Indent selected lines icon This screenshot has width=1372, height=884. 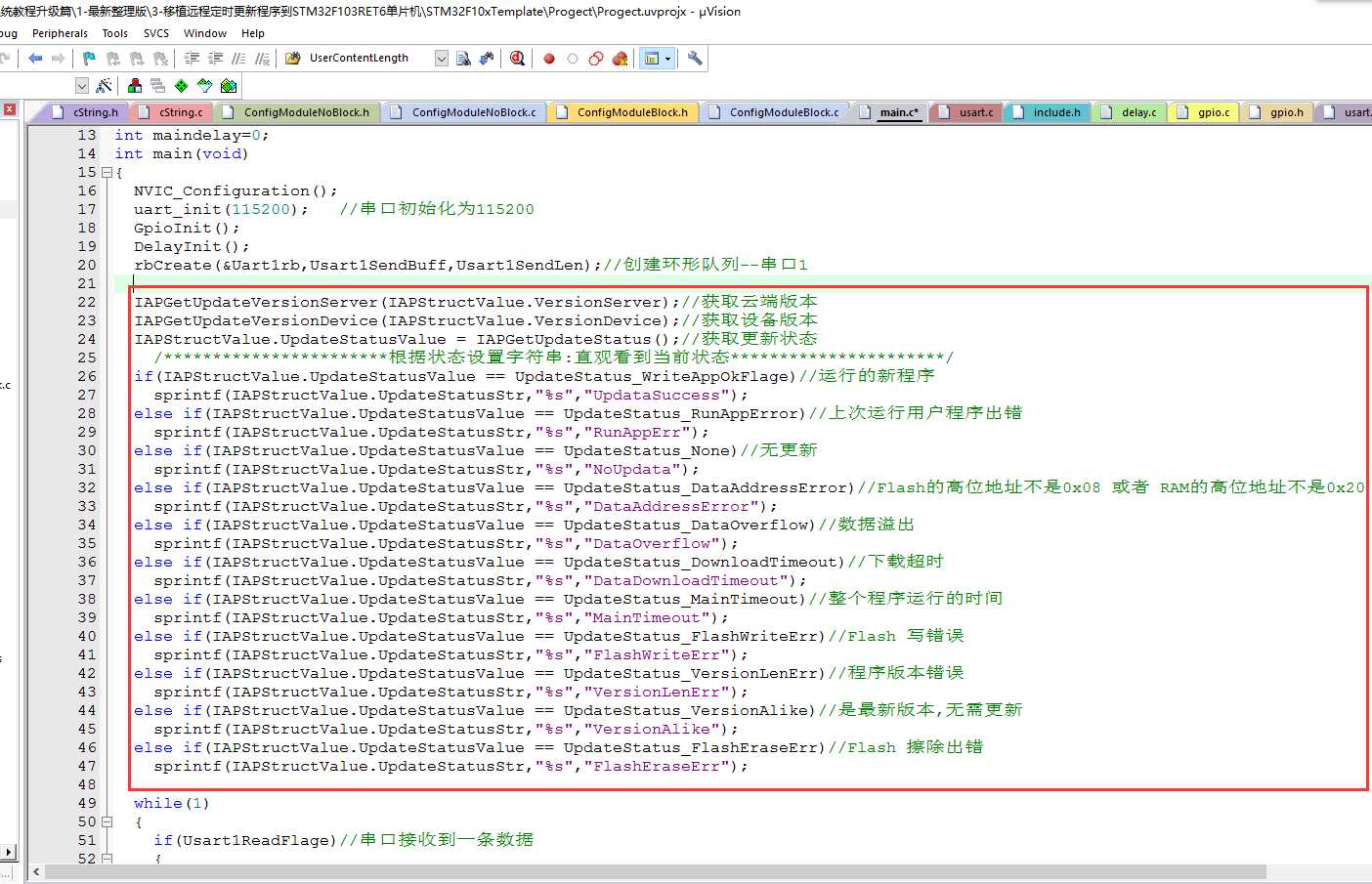(193, 59)
